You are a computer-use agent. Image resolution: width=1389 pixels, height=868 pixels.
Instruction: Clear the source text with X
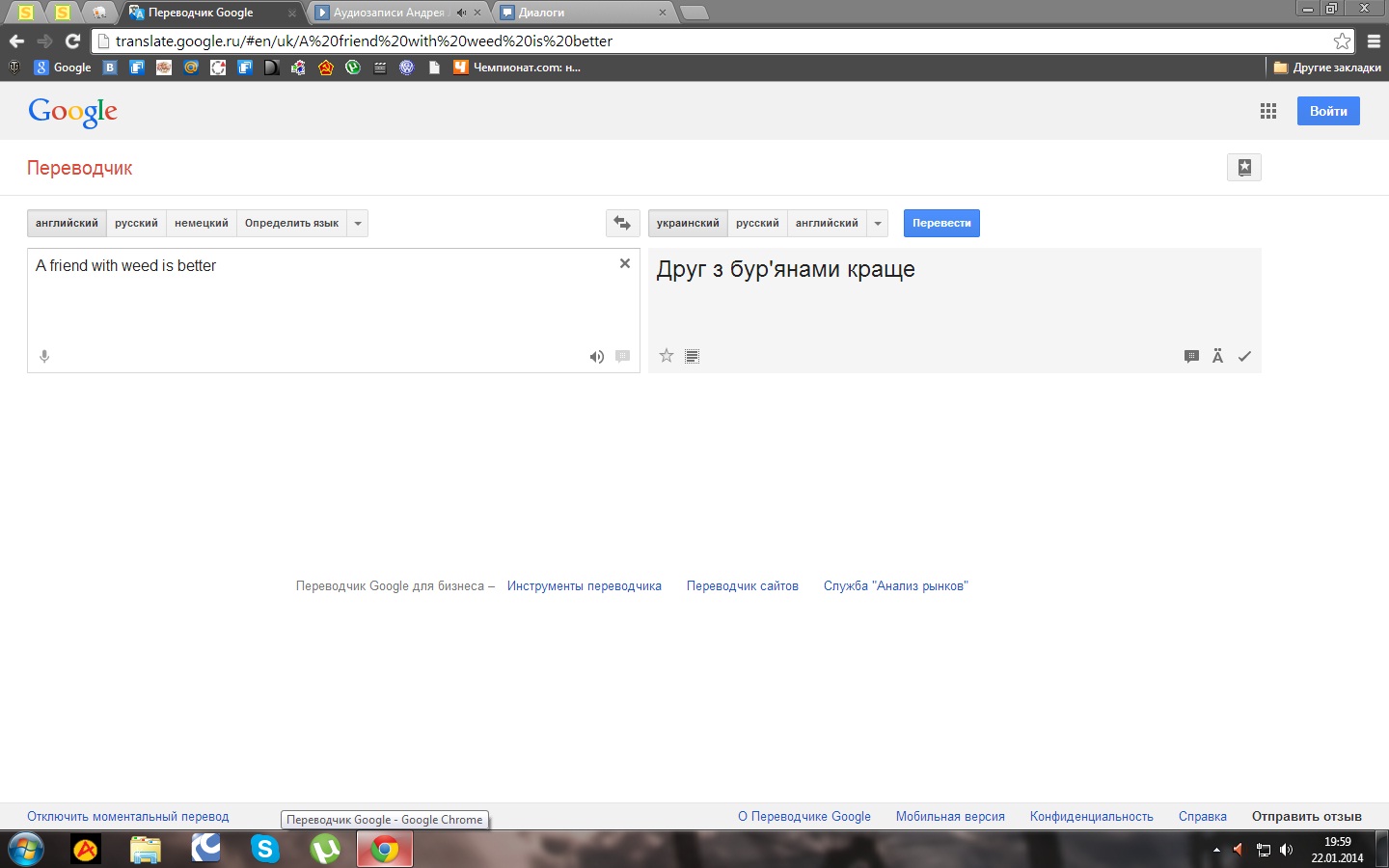(625, 263)
